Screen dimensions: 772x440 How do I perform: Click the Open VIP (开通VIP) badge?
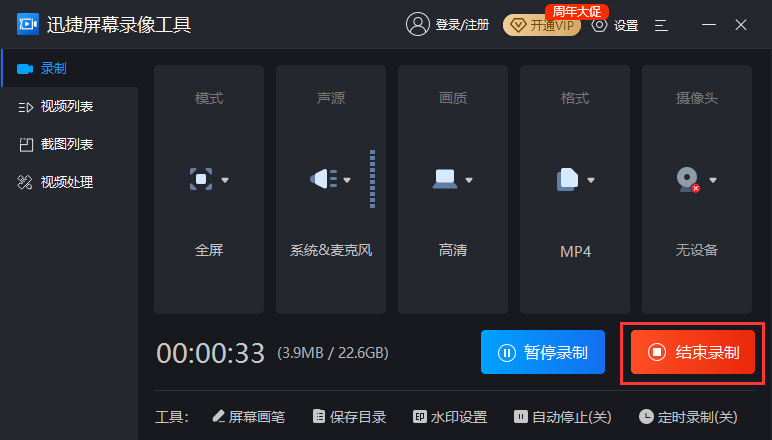point(541,26)
